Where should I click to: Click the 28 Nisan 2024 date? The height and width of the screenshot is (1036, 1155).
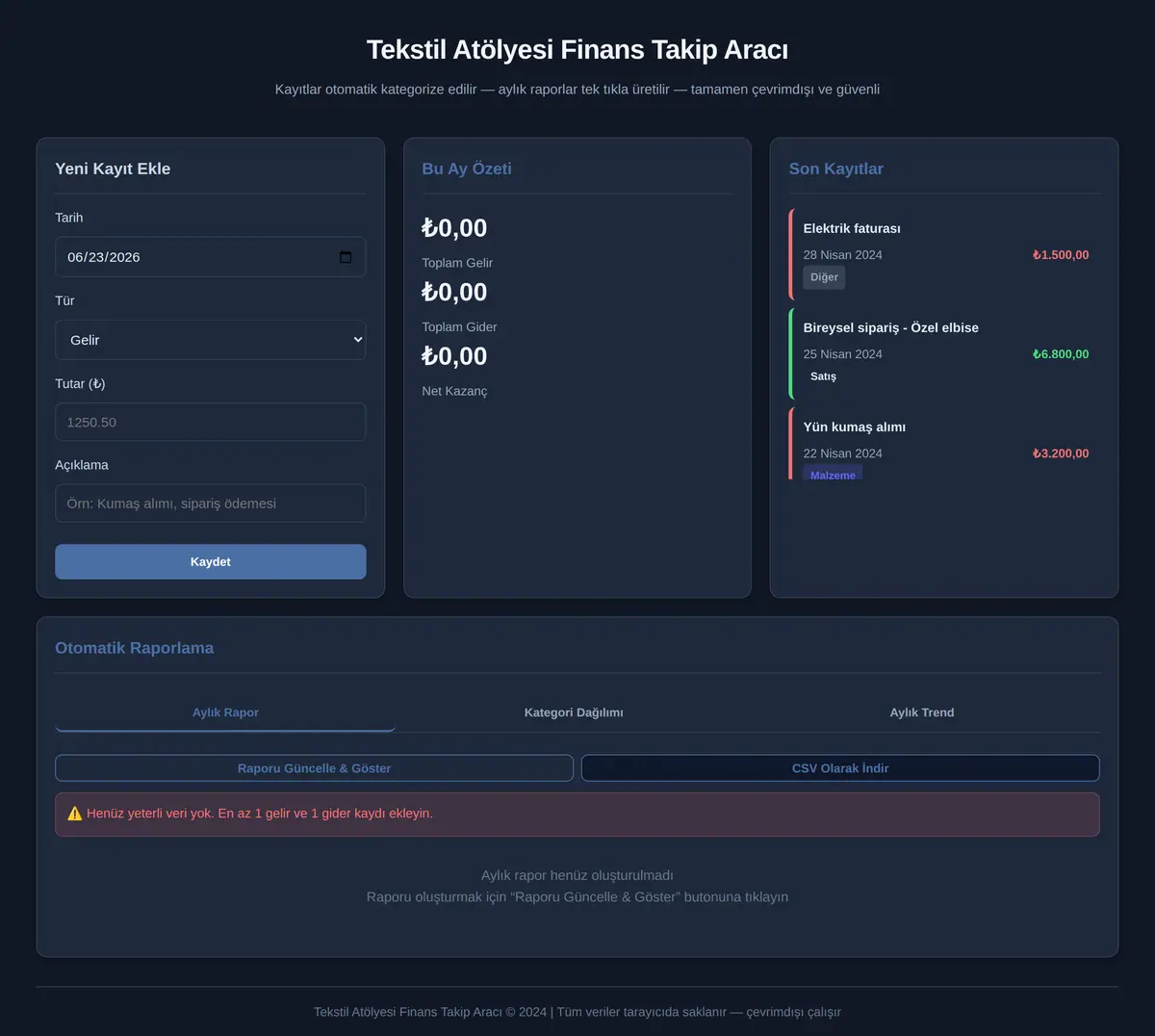pyautogui.click(x=843, y=255)
